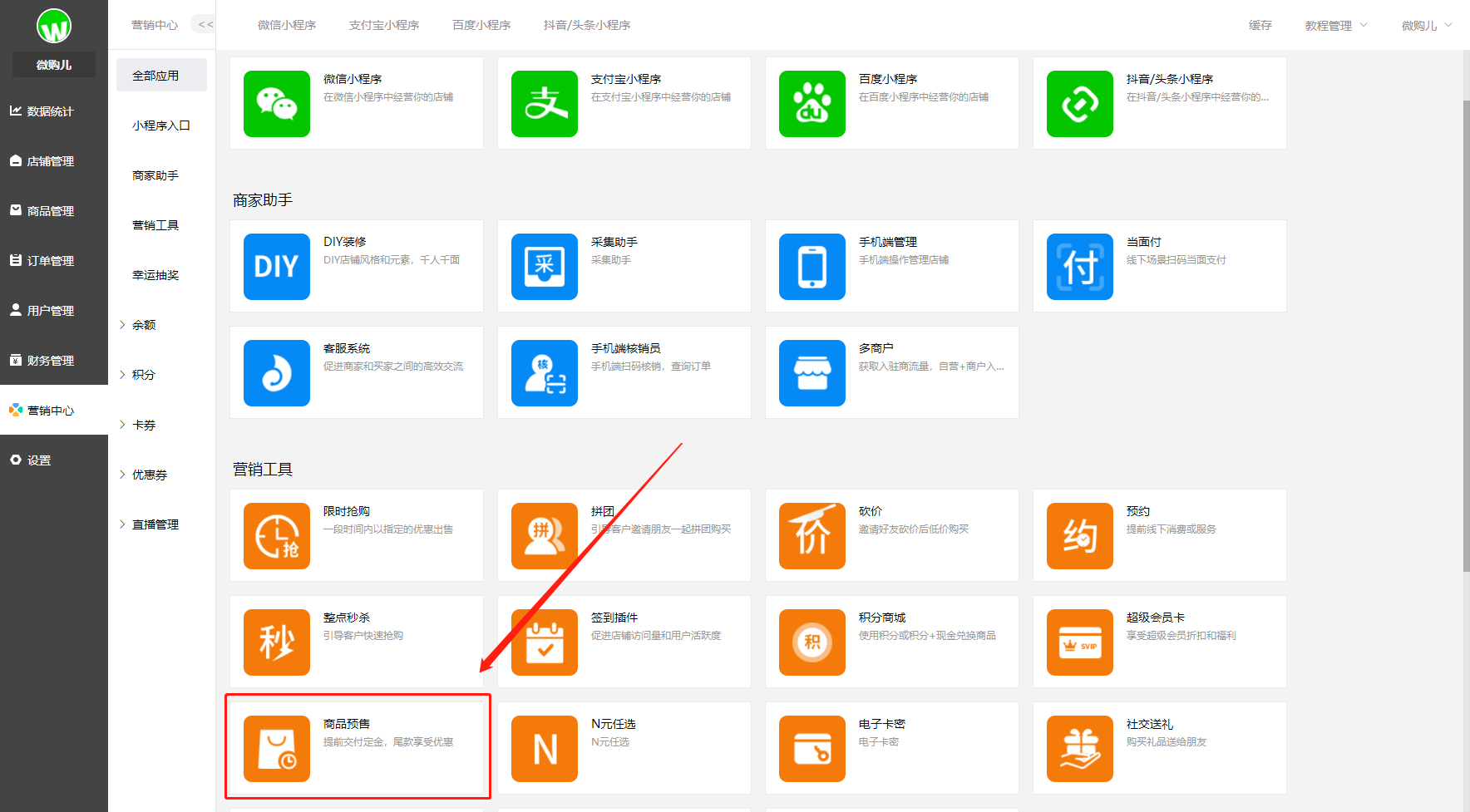Open the 限时抢购 clock icon

click(x=276, y=536)
